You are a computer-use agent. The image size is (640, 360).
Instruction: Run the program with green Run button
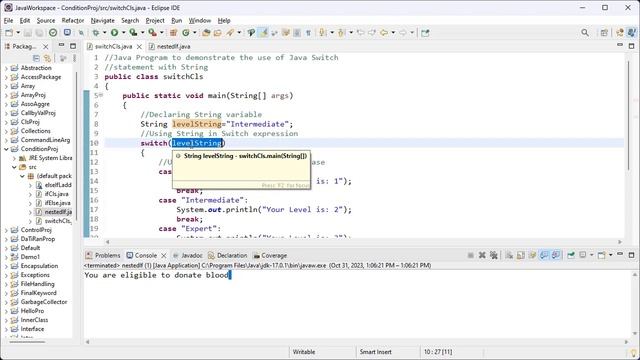(x=115, y=33)
